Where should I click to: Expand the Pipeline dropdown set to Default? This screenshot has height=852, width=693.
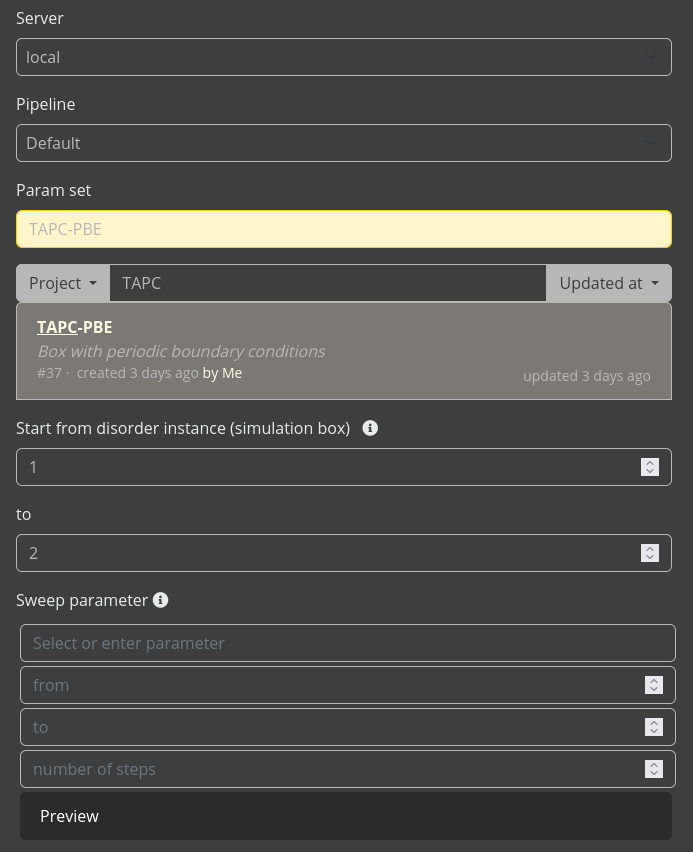(x=343, y=143)
